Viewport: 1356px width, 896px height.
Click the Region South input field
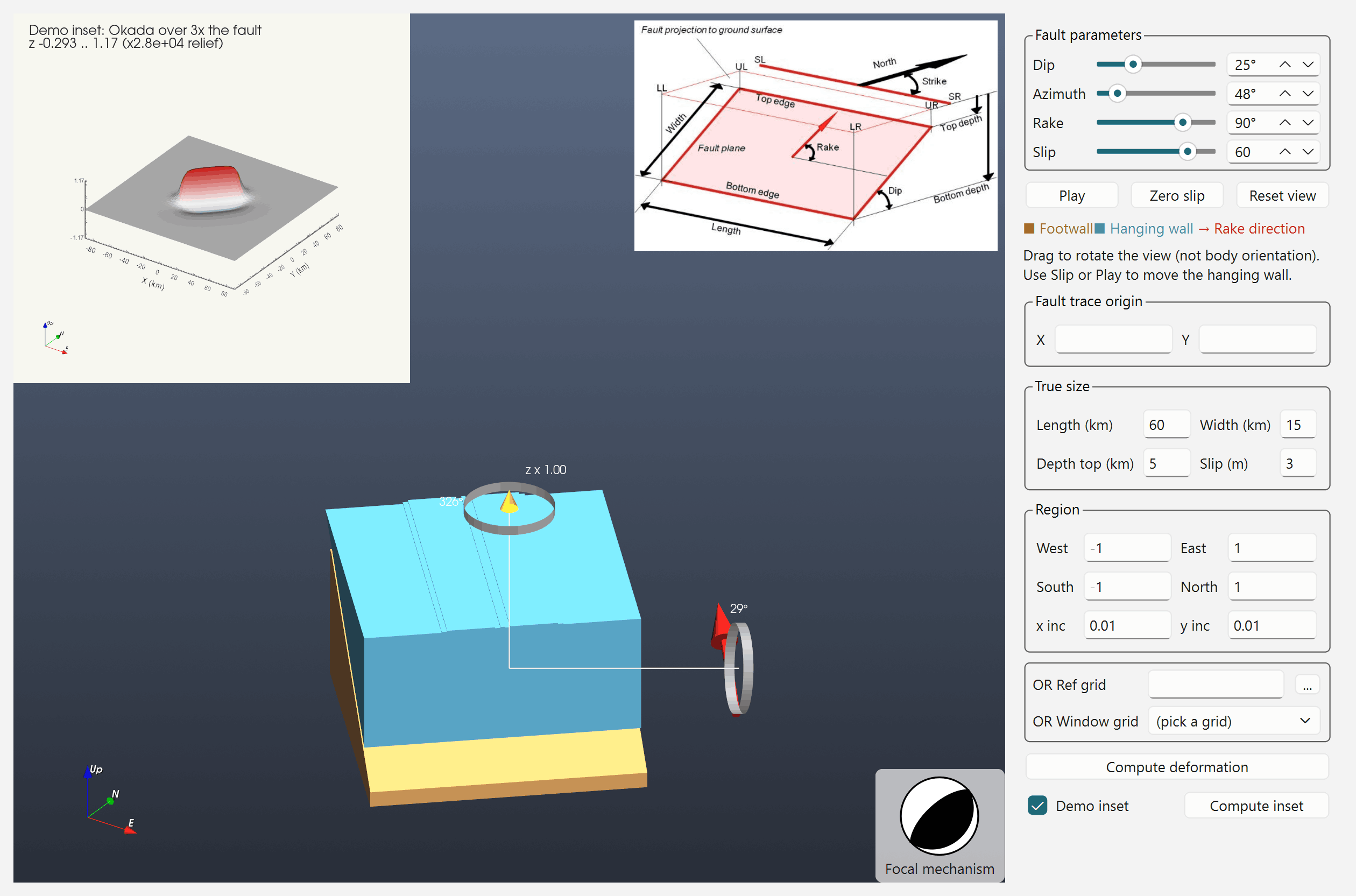tap(1127, 587)
